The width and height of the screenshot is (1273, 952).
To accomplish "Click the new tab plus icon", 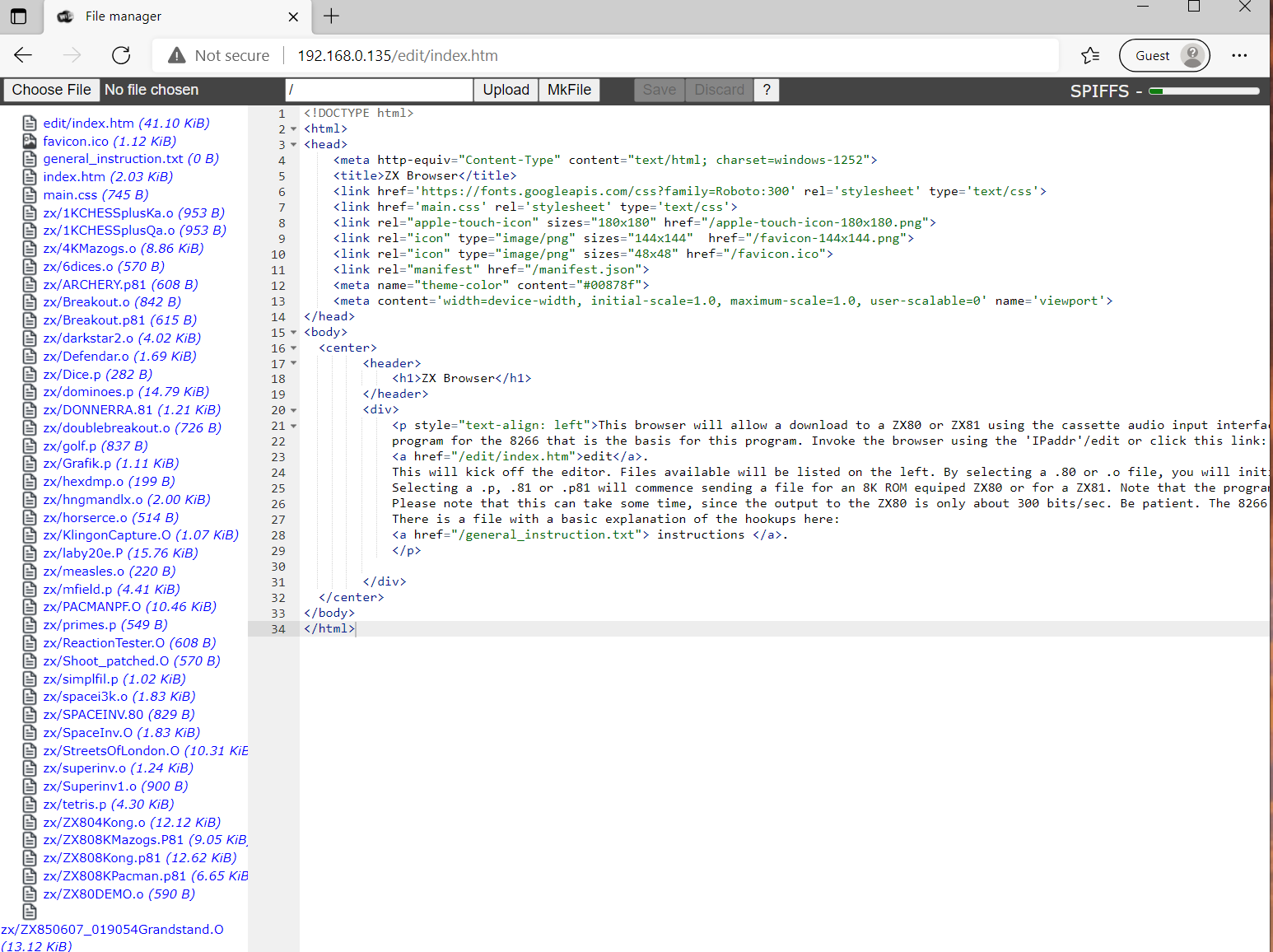I will [x=331, y=16].
